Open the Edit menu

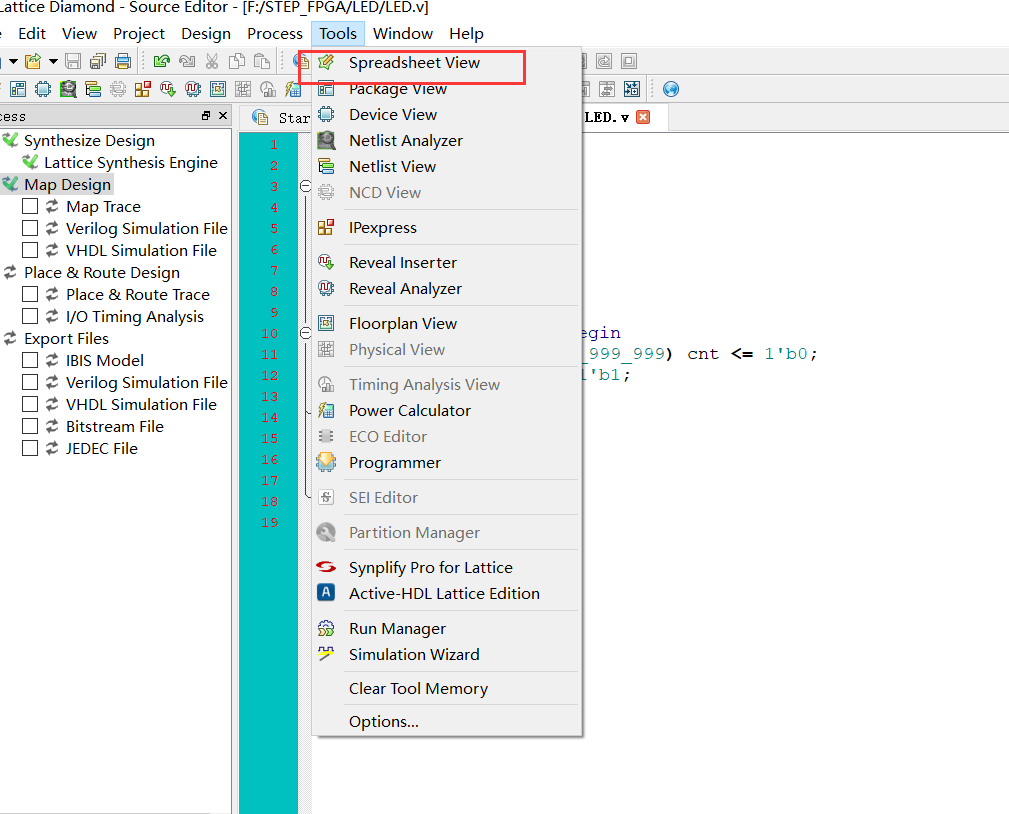click(x=32, y=33)
